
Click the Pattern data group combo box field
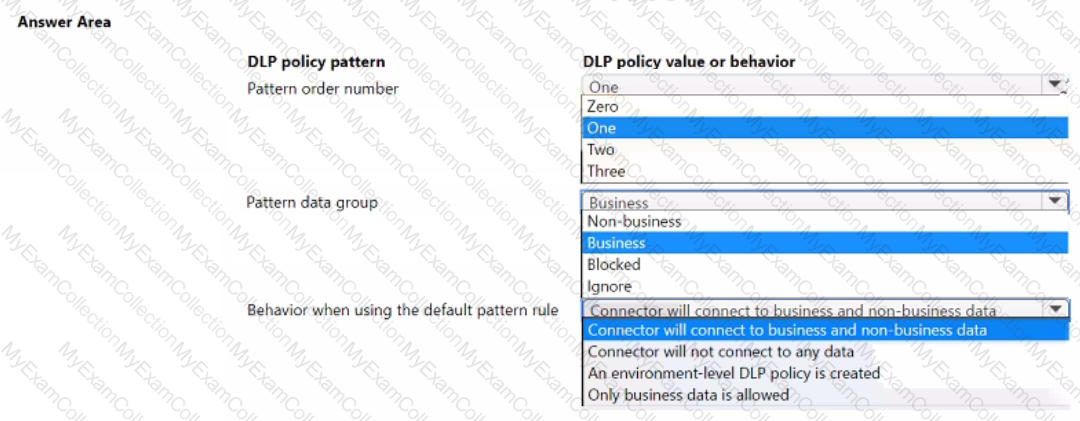(x=810, y=202)
